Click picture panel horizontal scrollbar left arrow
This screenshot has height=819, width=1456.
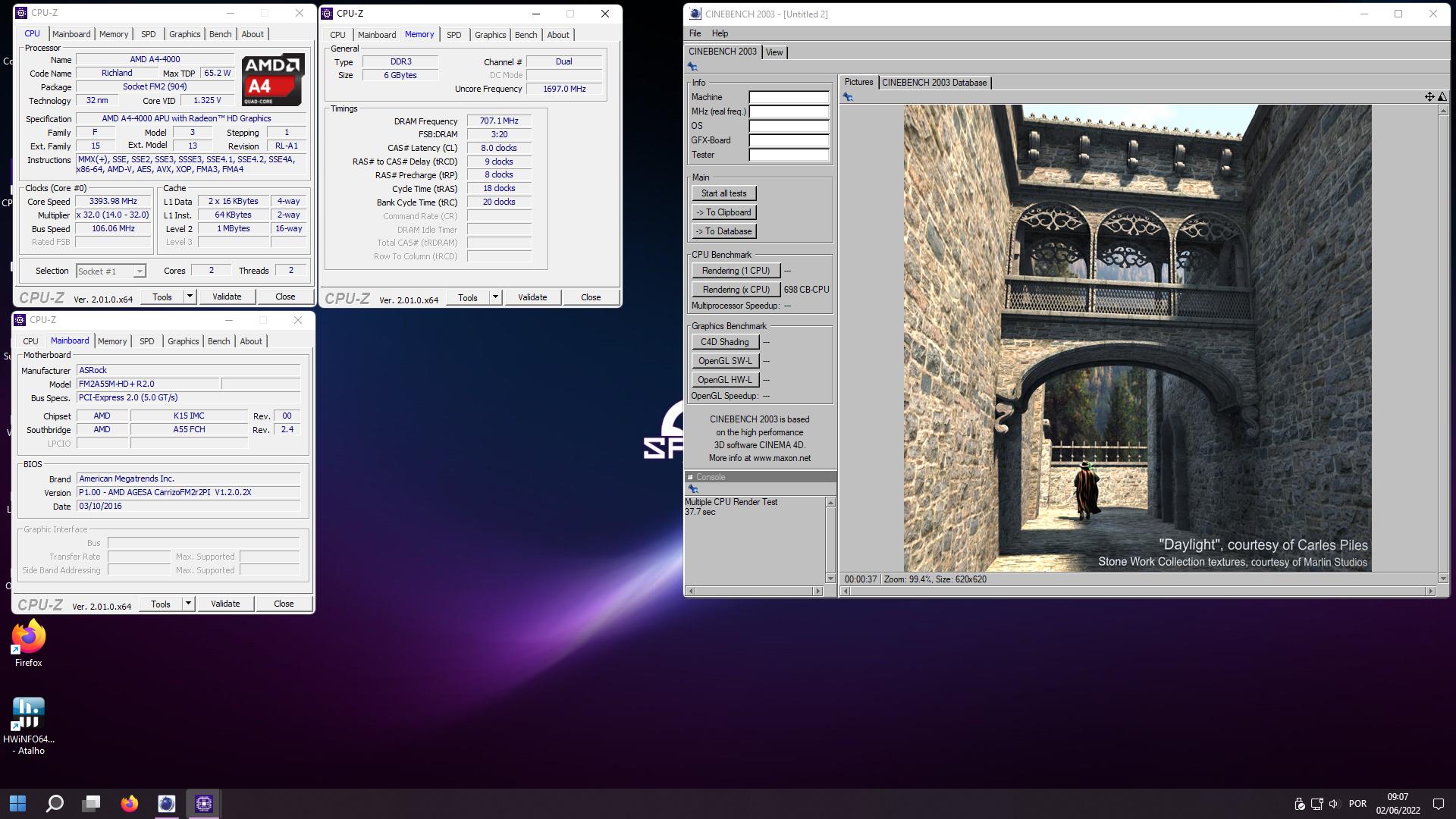(x=846, y=591)
